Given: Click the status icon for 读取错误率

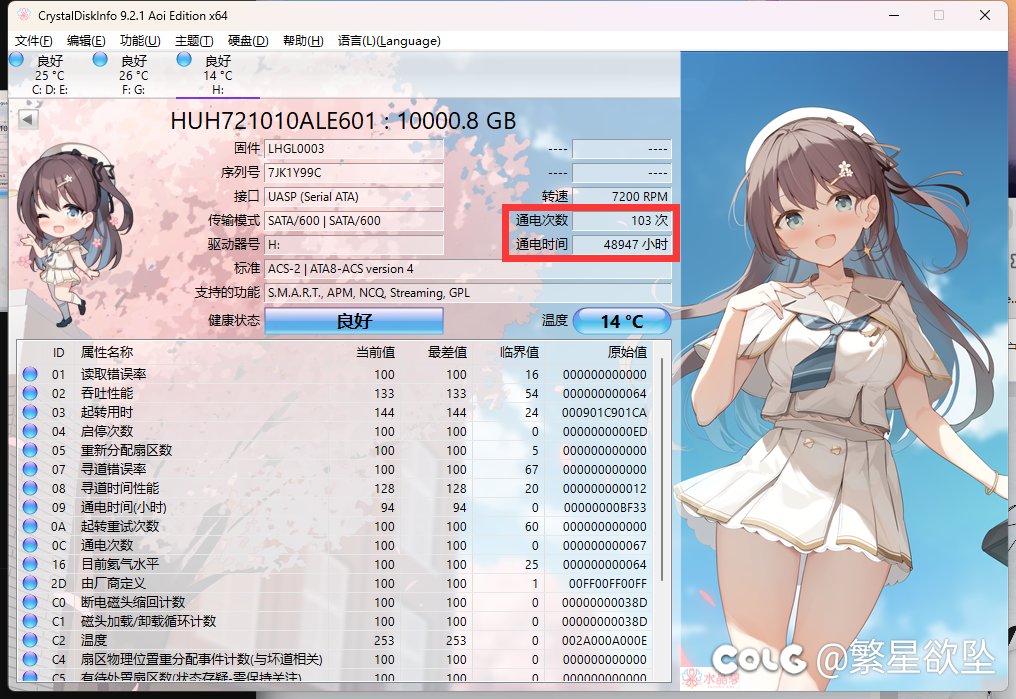Looking at the screenshot, I should pyautogui.click(x=30, y=374).
